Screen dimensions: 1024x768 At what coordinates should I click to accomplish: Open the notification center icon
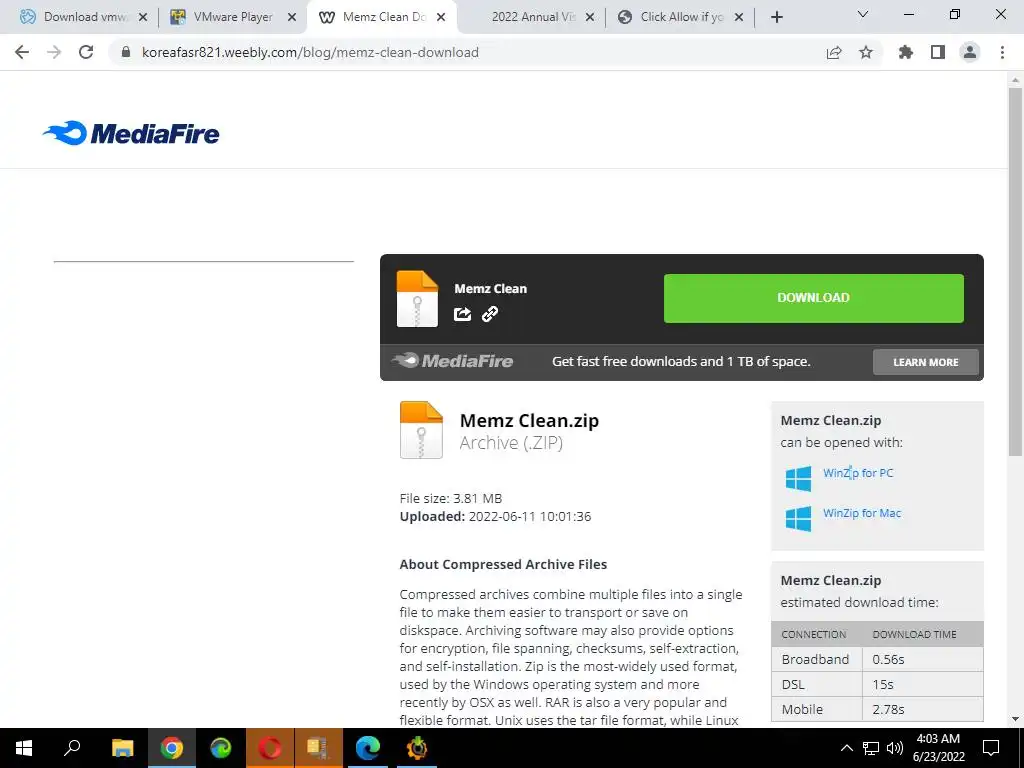pos(991,748)
